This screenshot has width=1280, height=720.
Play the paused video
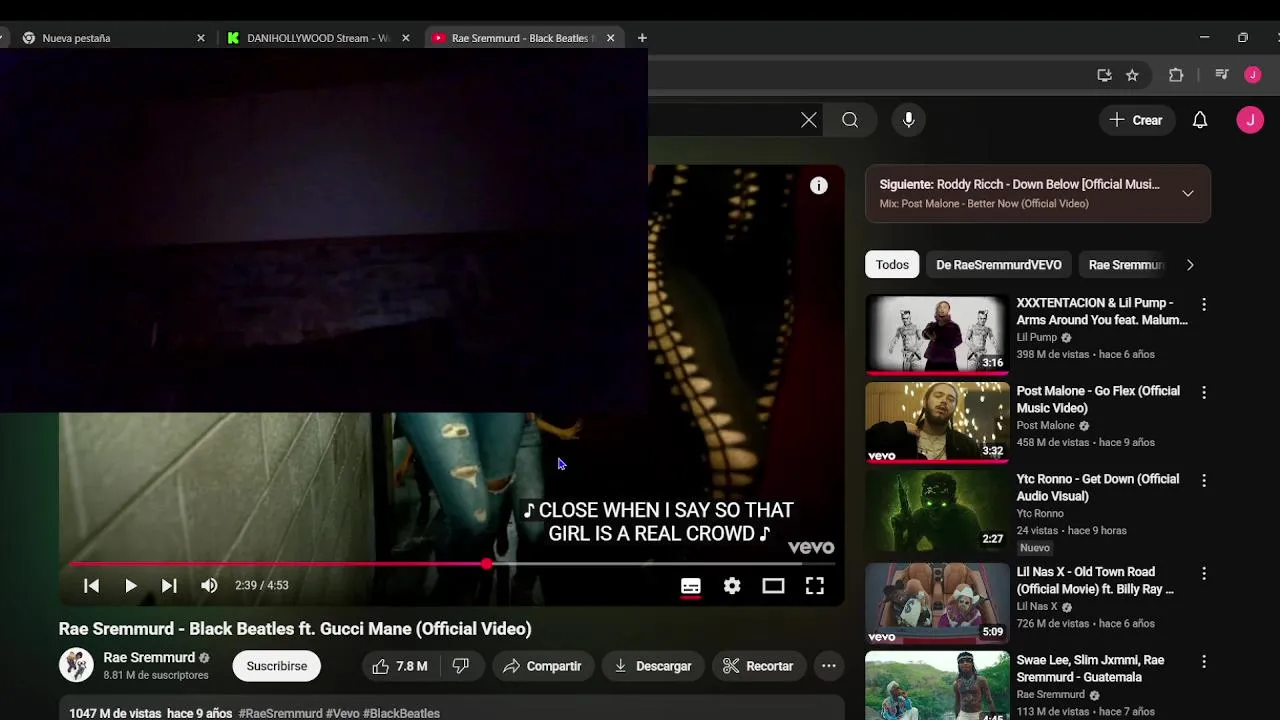click(x=130, y=586)
